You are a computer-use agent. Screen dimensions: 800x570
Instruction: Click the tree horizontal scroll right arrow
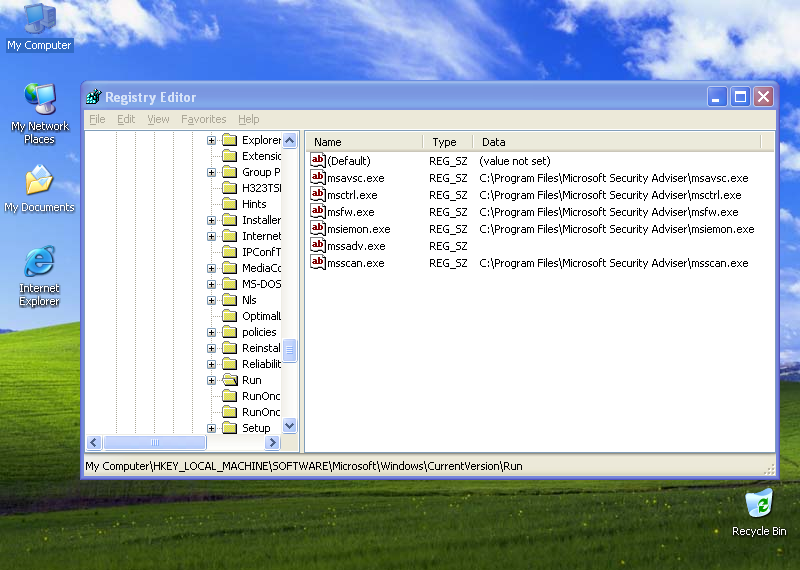tap(272, 442)
